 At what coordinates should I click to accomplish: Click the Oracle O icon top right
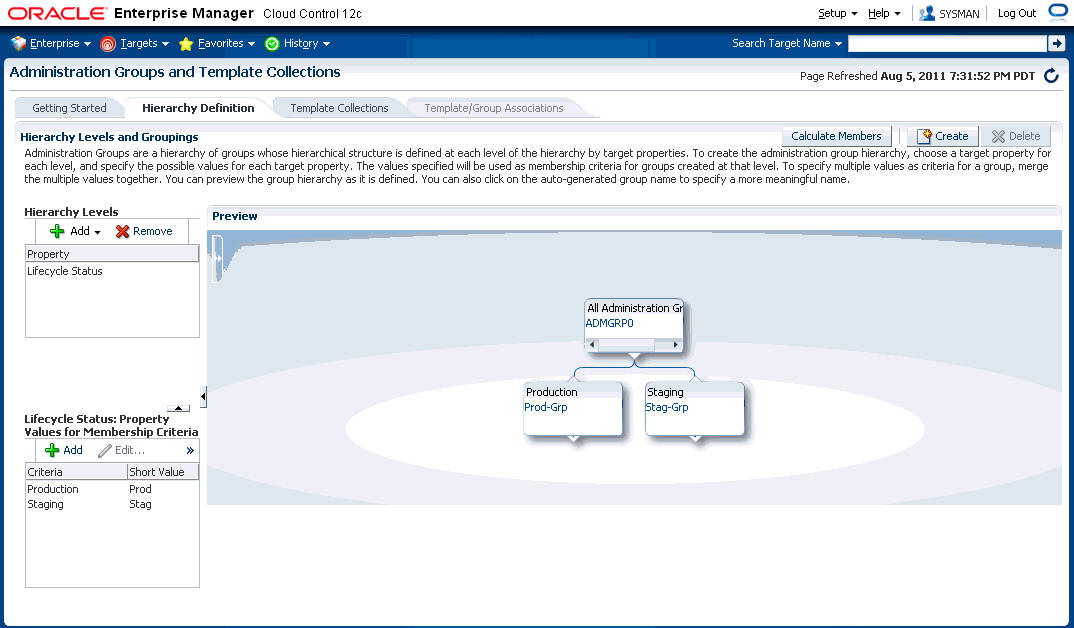(1059, 12)
